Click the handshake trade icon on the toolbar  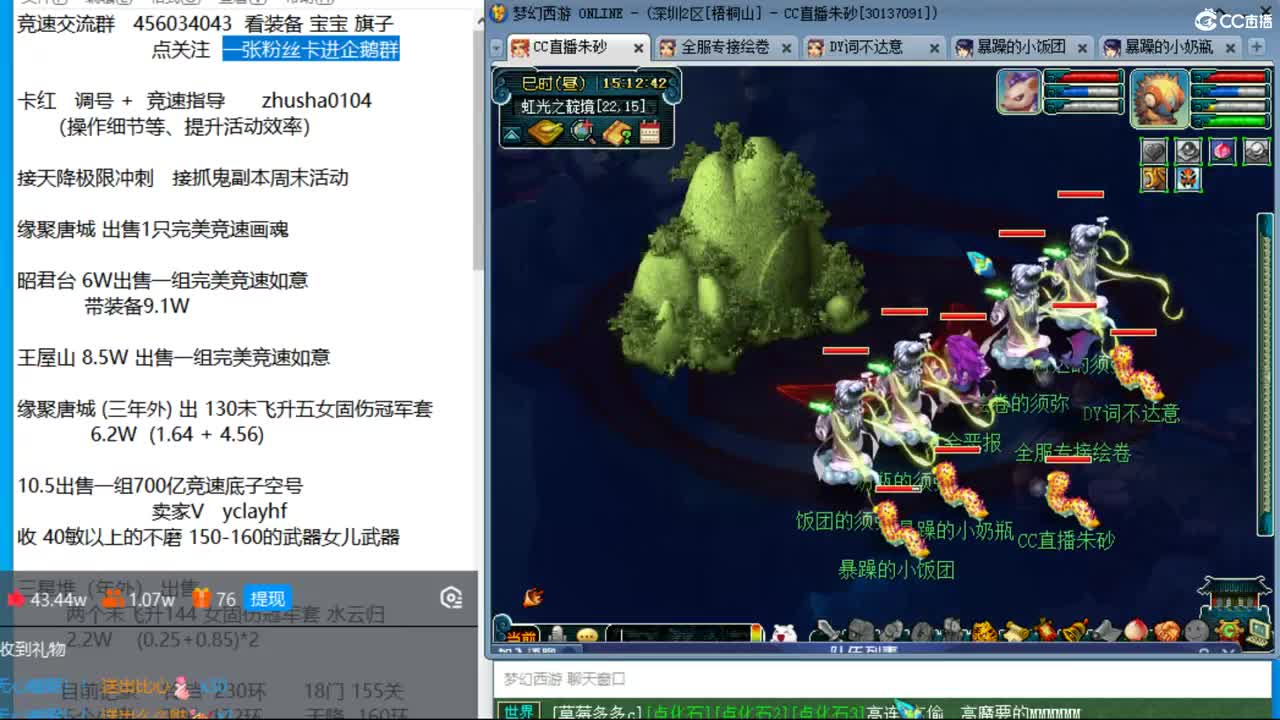[1168, 629]
